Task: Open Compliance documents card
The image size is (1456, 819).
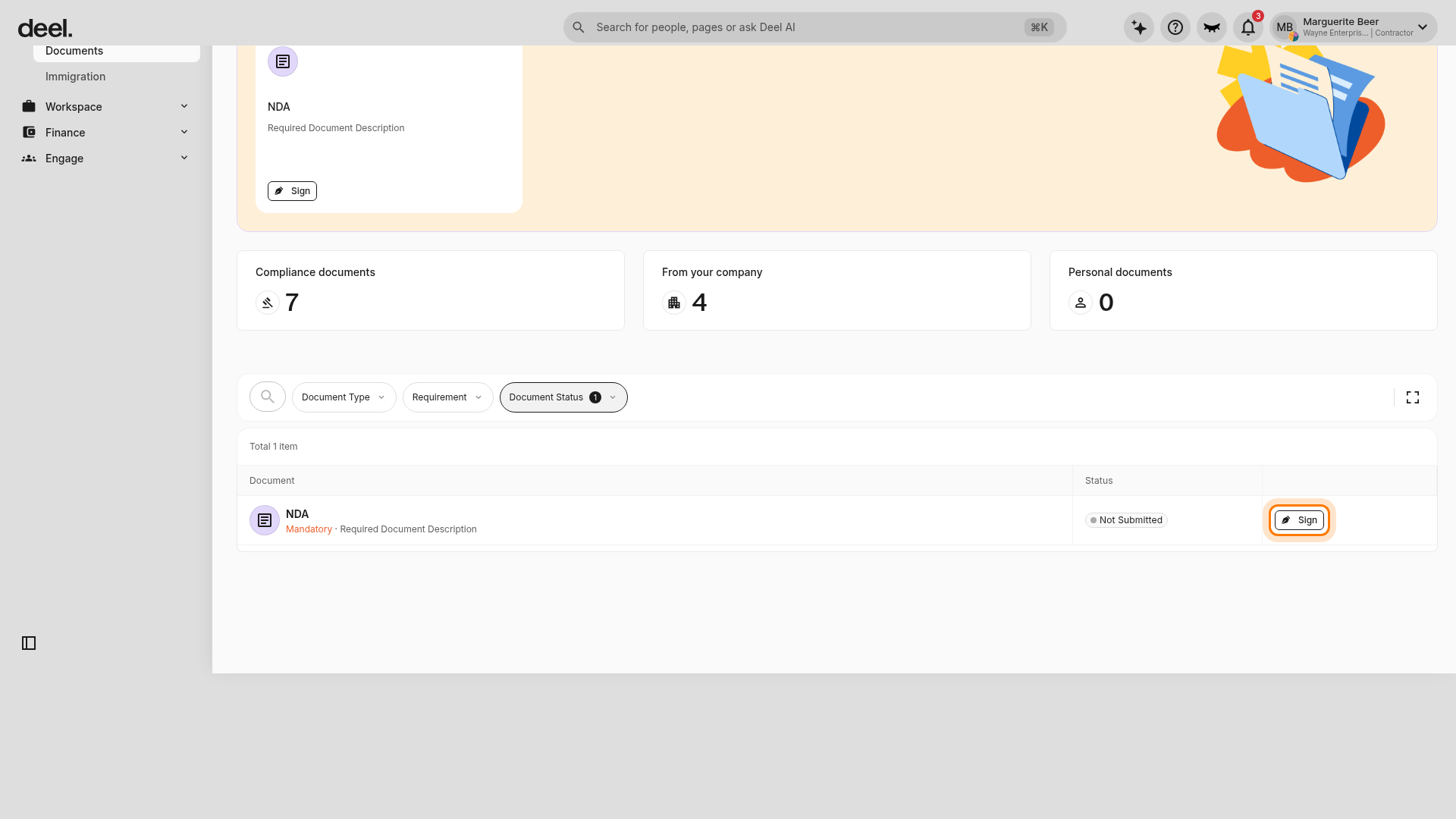Action: coord(431,290)
